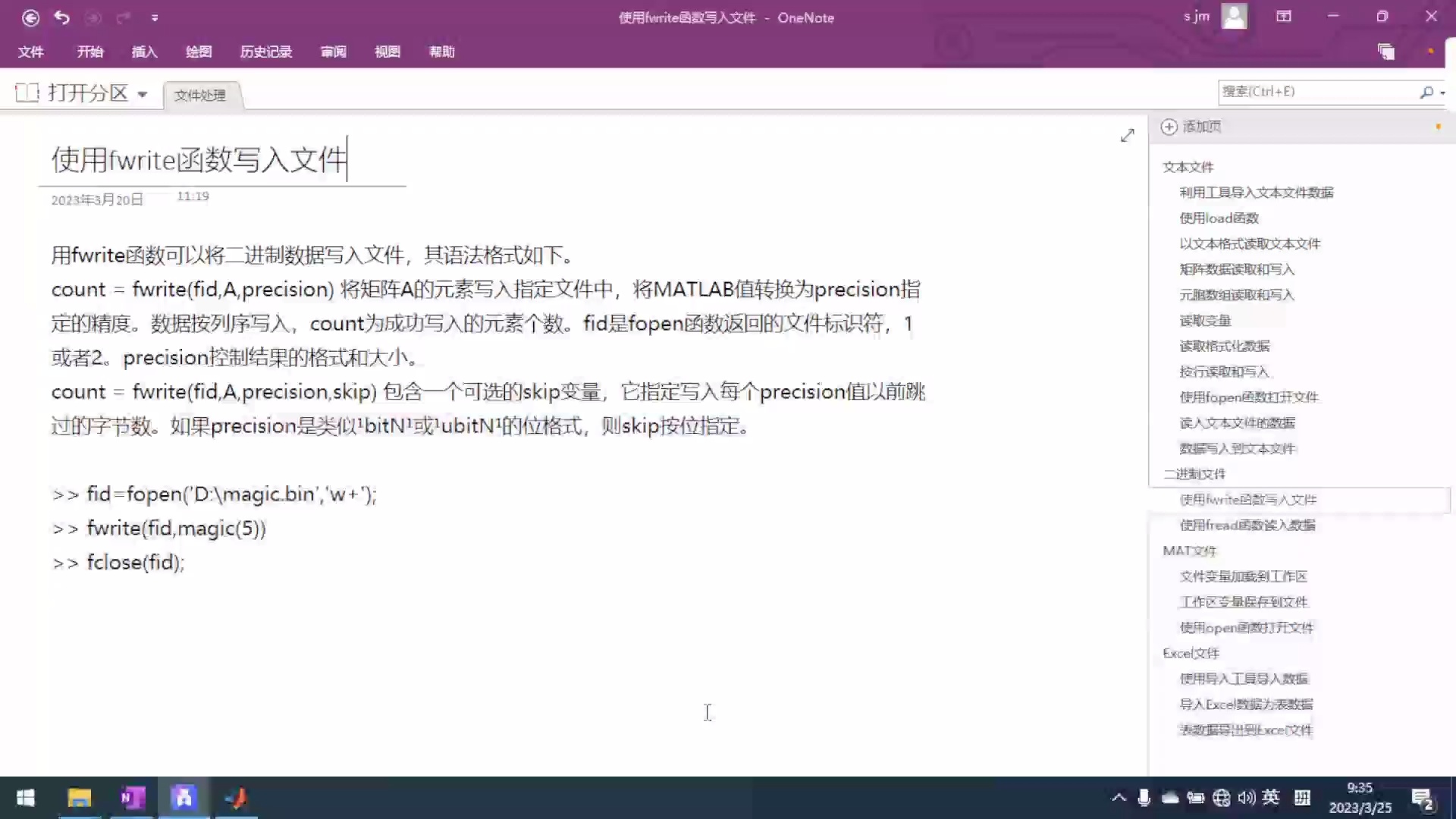This screenshot has height=819, width=1456.
Task: Click the Undo arrow icon
Action: pos(62,17)
